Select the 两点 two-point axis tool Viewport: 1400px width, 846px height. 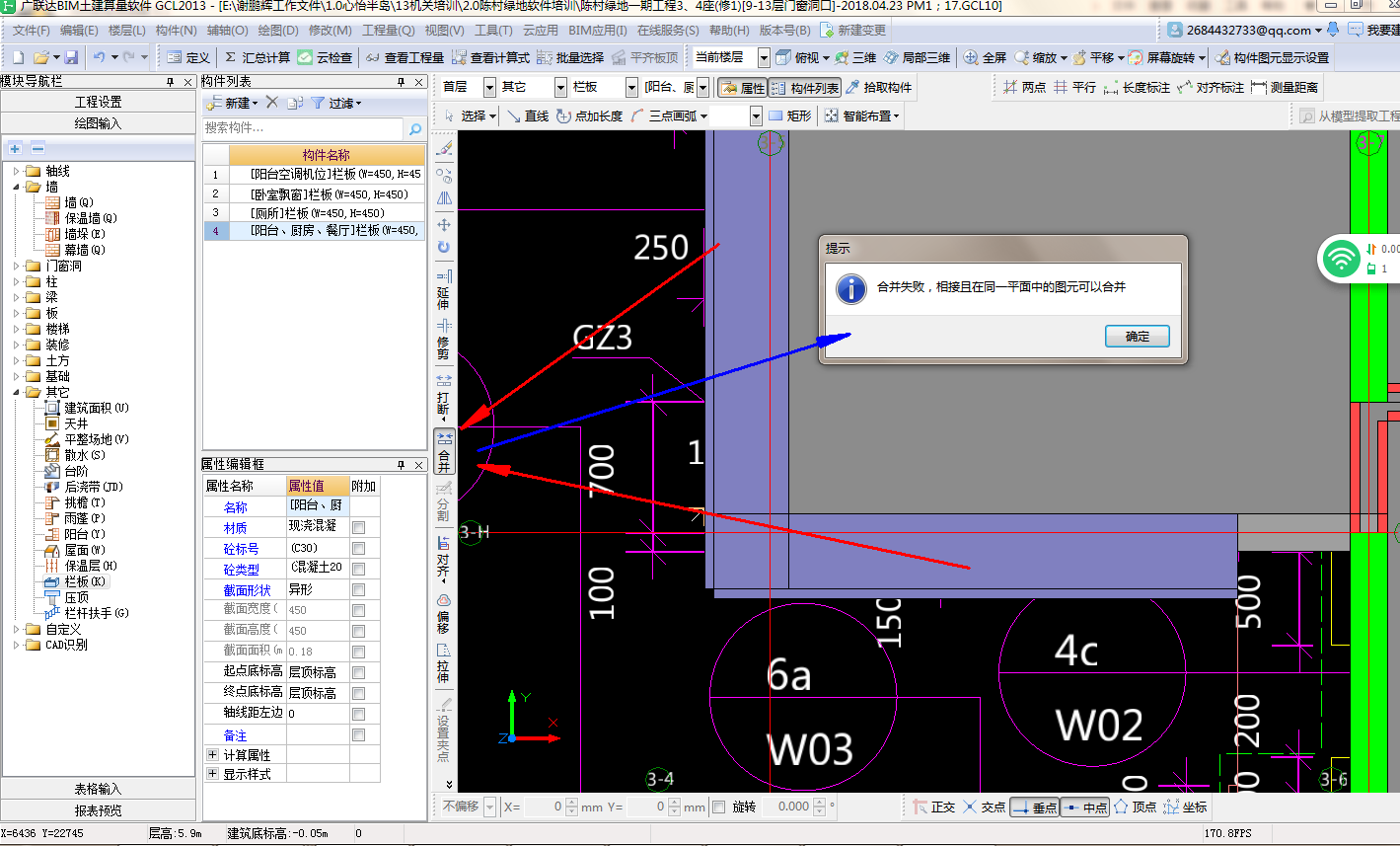[1024, 88]
